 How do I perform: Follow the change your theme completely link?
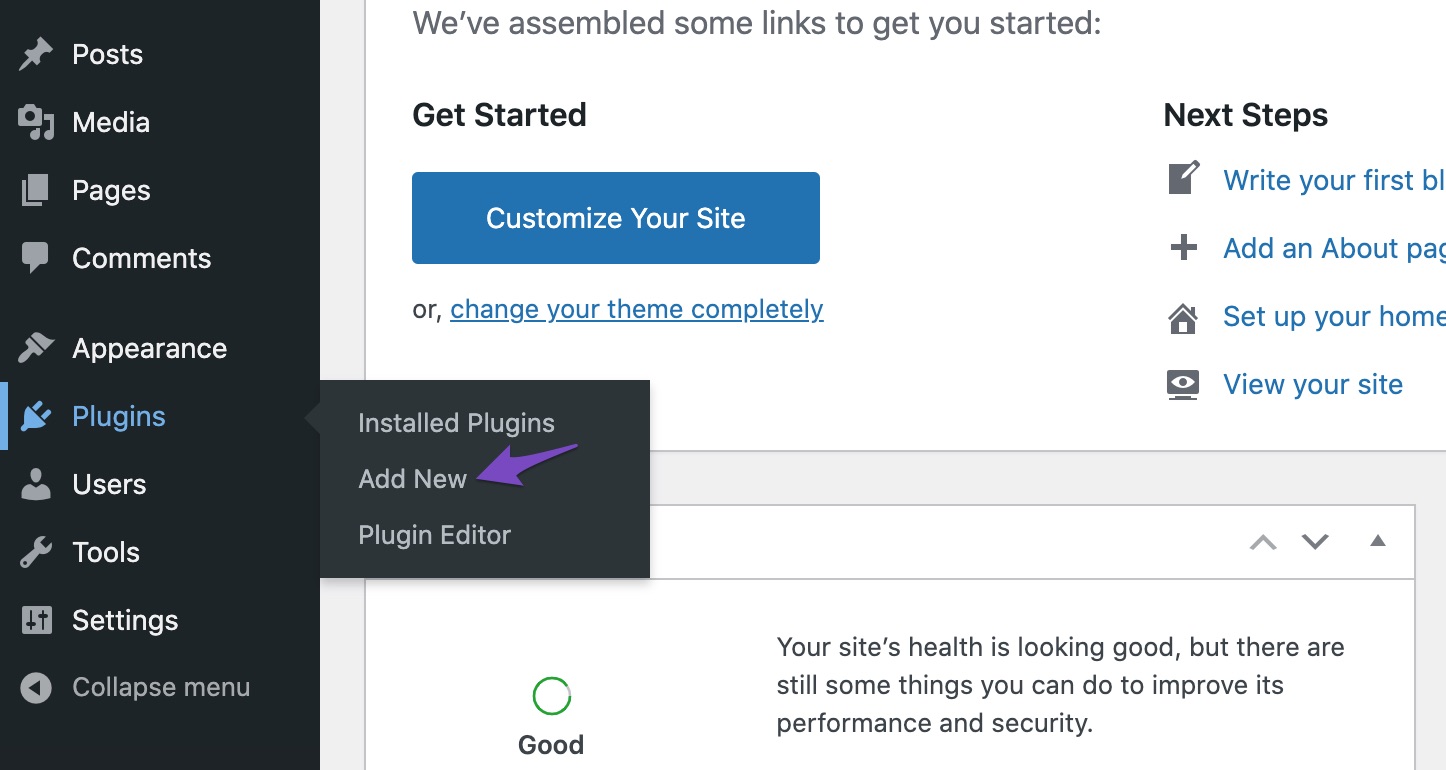tap(637, 309)
